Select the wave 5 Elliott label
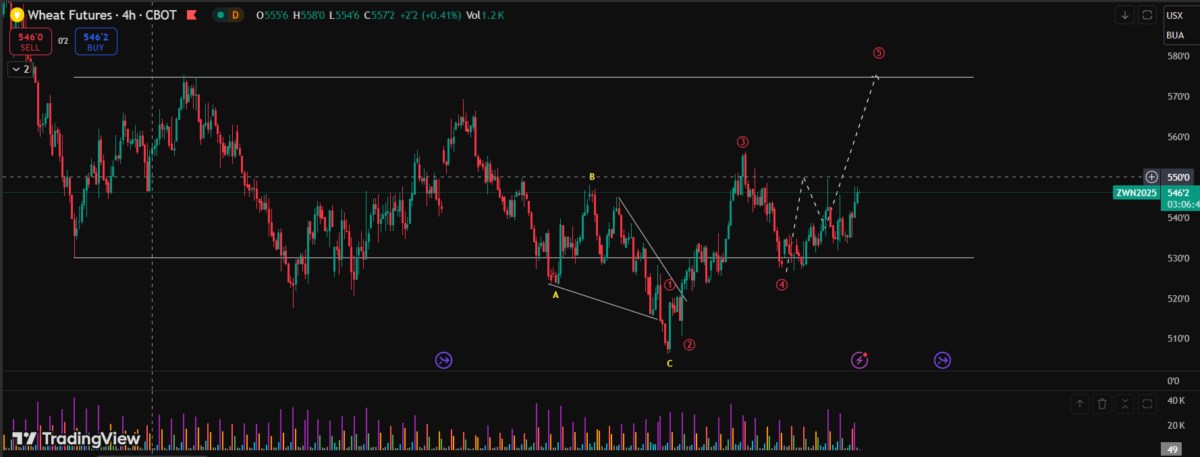Viewport: 1200px width, 457px height. tap(879, 53)
